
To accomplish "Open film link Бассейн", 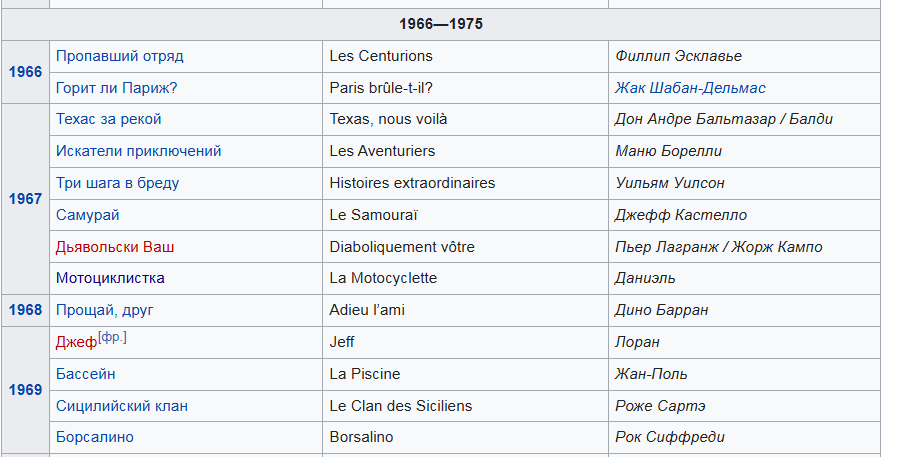I will [x=86, y=374].
